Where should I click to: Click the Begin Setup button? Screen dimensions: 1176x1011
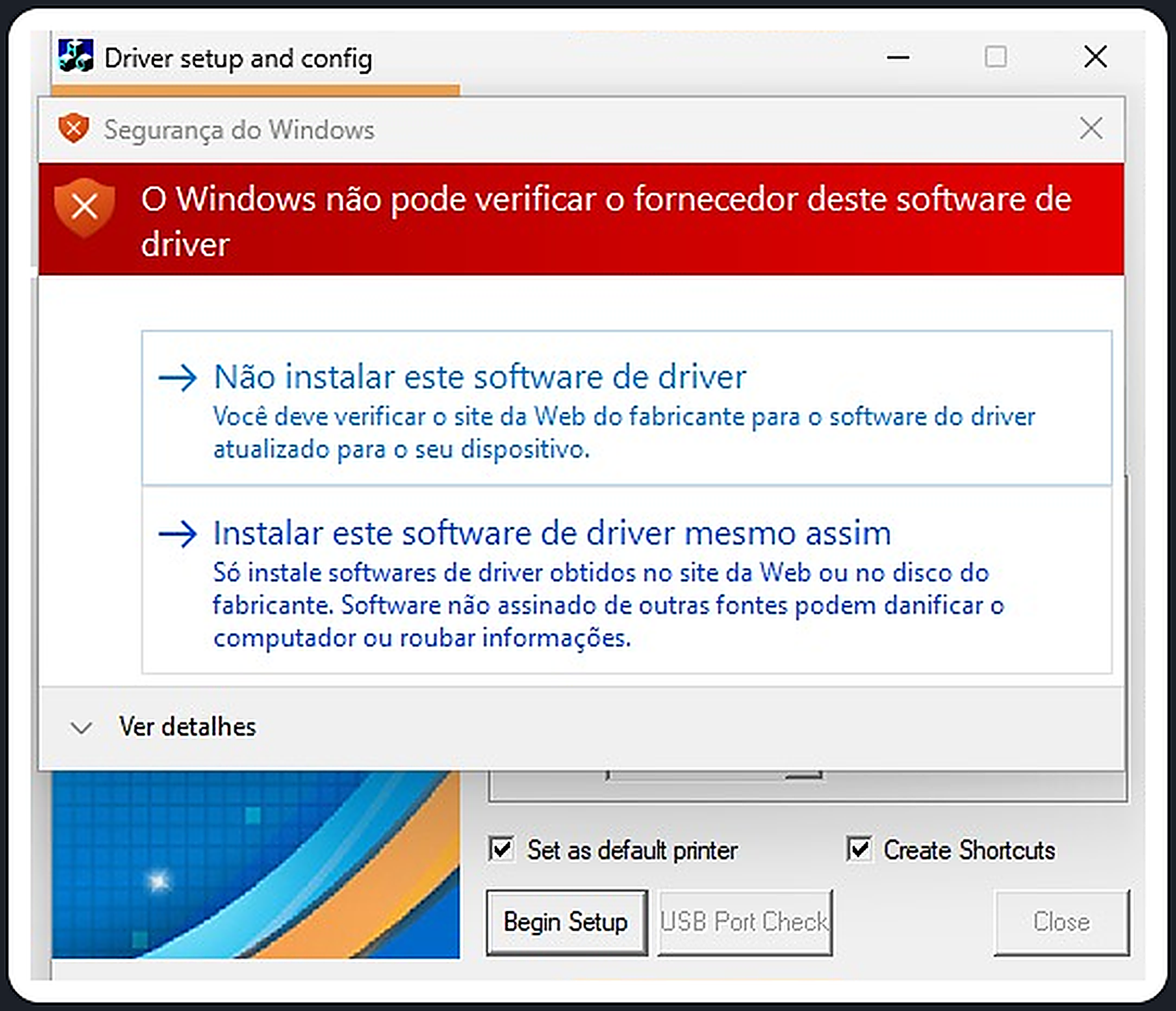click(566, 923)
